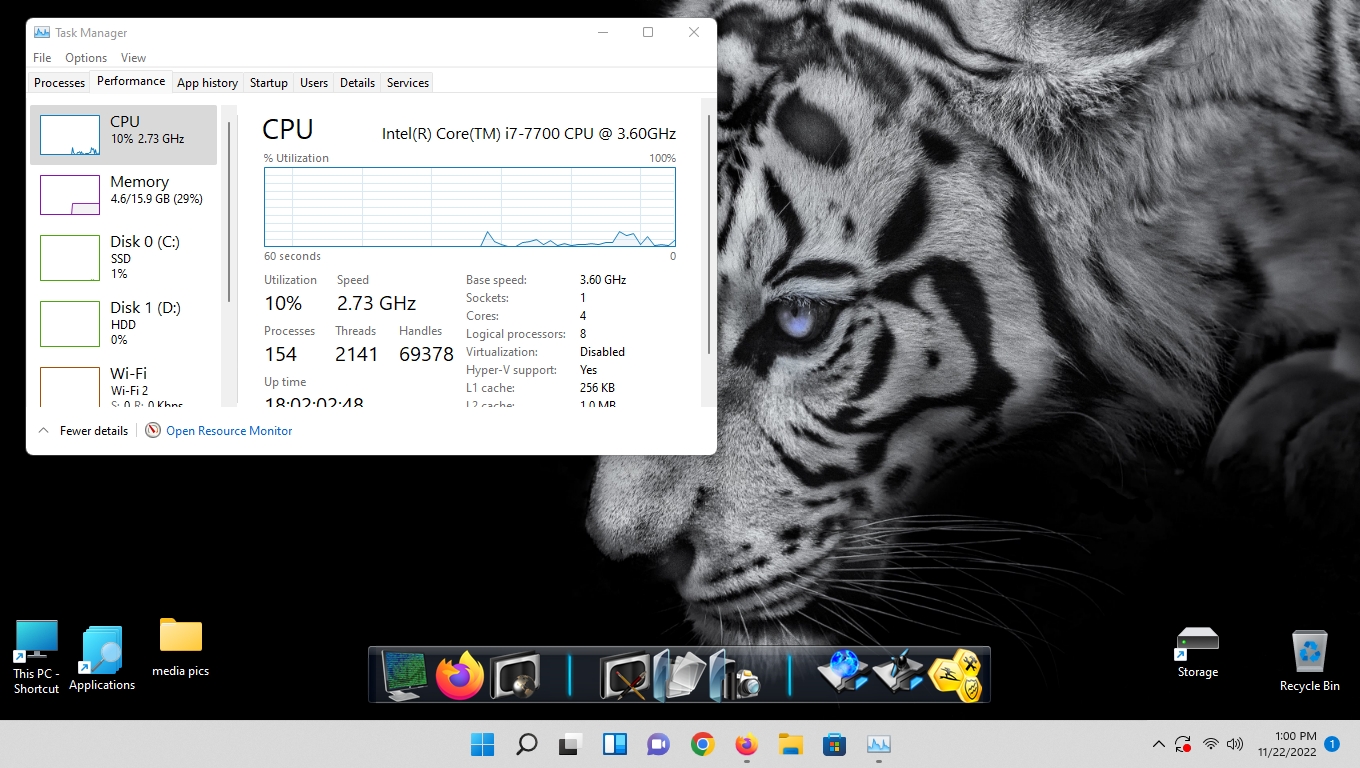Open Microsoft Store from the taskbar
The width and height of the screenshot is (1360, 768).
click(x=834, y=744)
